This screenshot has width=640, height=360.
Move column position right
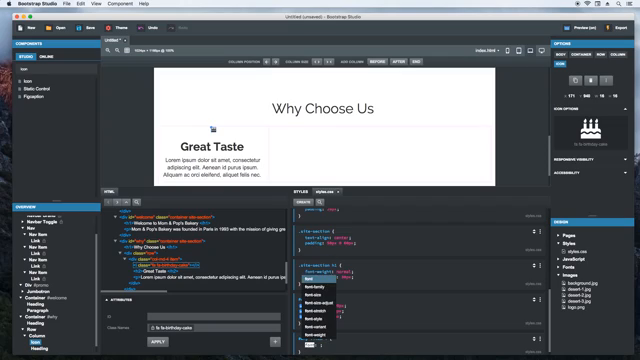(x=276, y=62)
